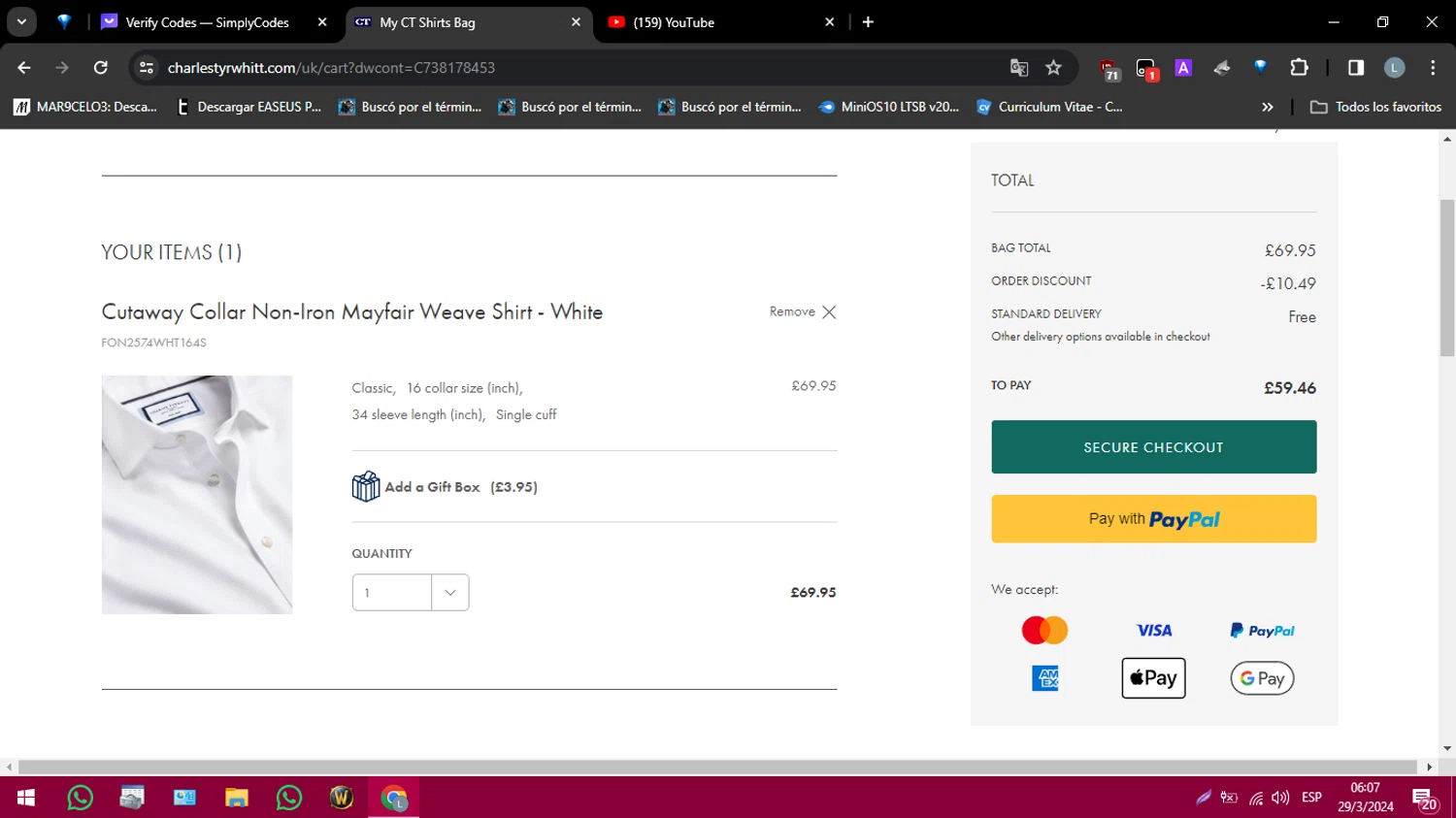Switch to Verify Codes — SimplyCodes tab
Image resolution: width=1456 pixels, height=818 pixels.
coord(208,22)
